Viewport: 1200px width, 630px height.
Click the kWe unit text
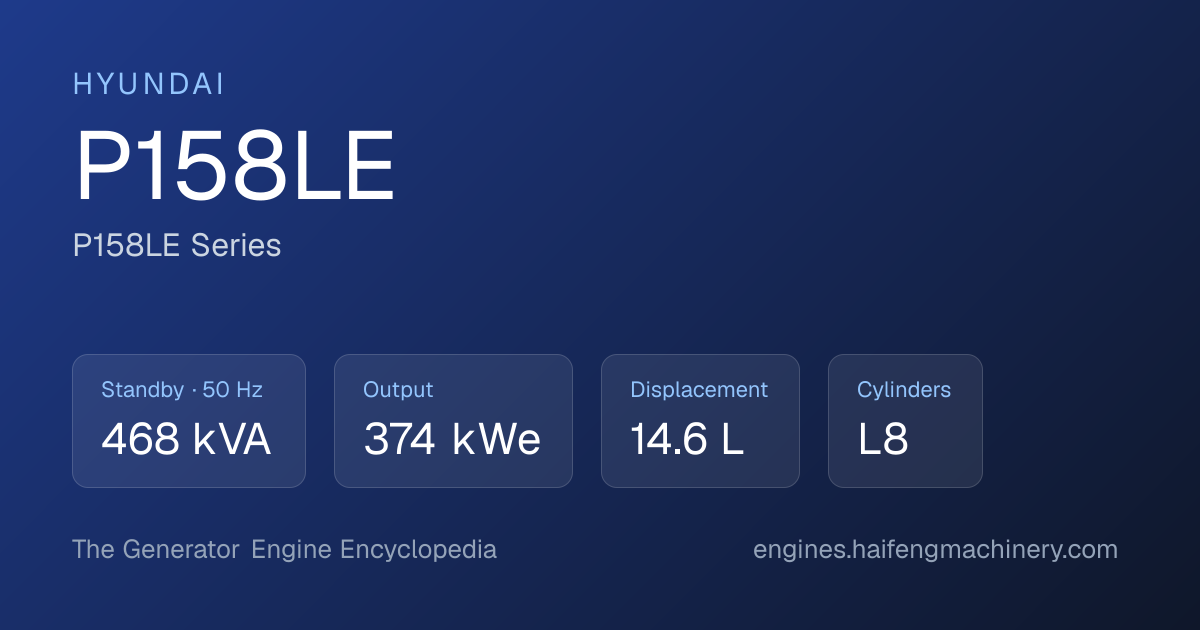point(496,440)
